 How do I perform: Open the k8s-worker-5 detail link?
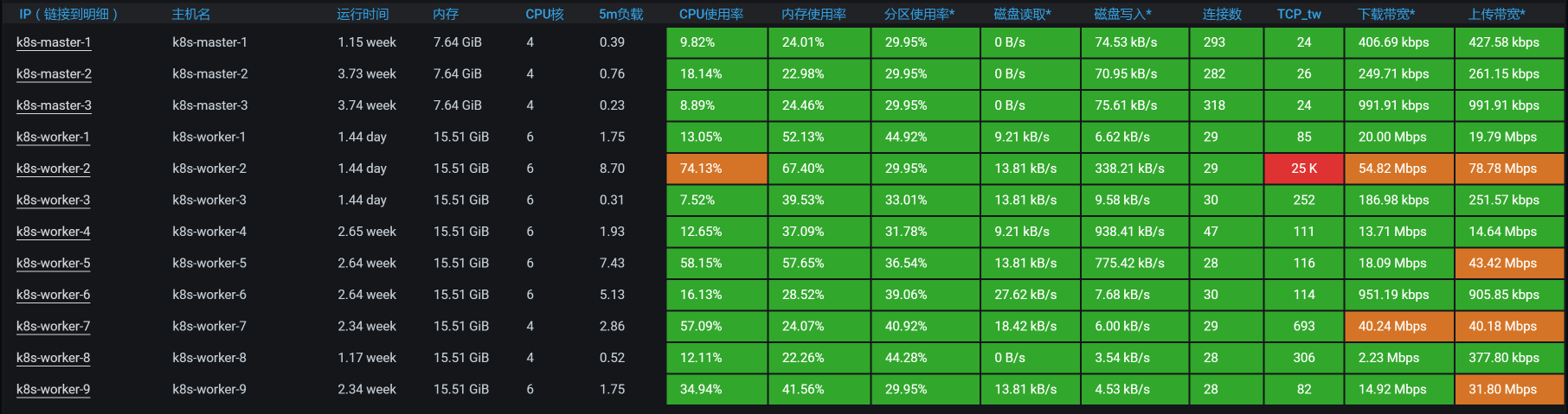coord(54,264)
